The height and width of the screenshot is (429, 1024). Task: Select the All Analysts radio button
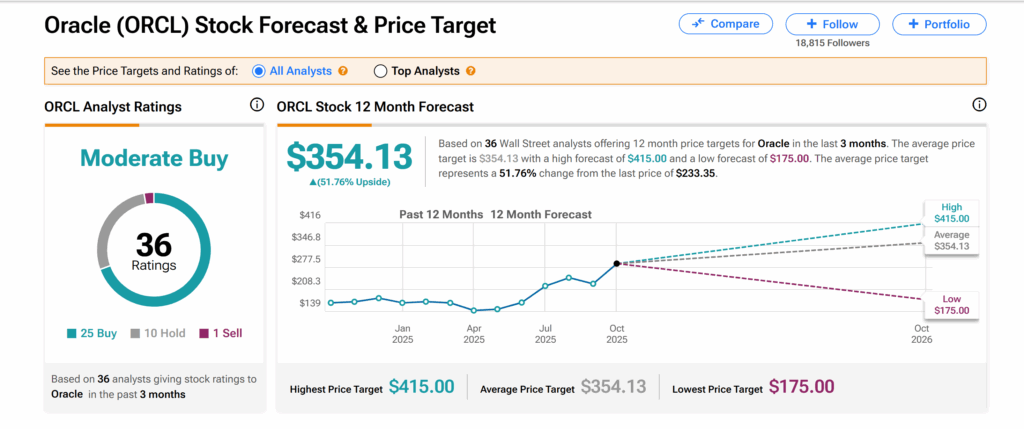[259, 71]
